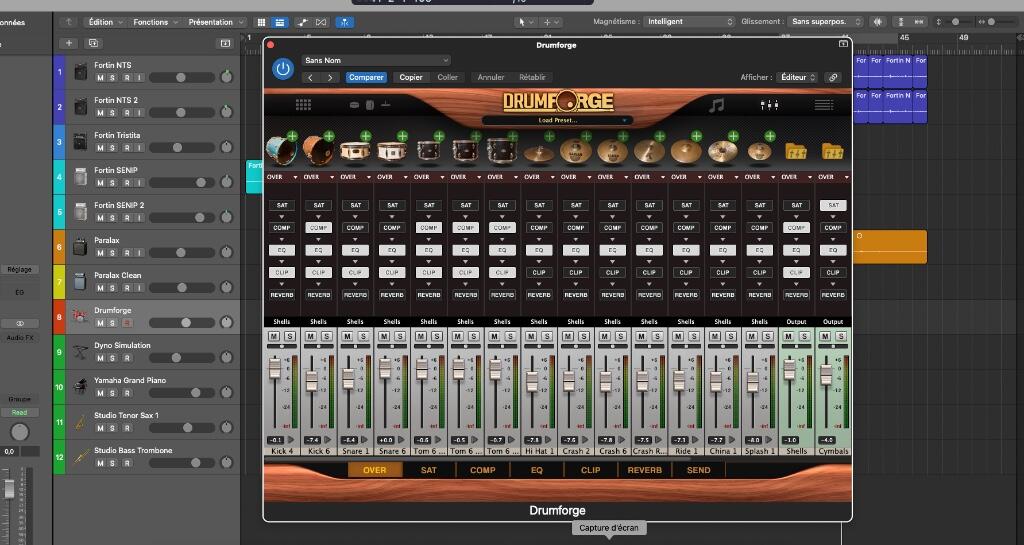Adjust the Paralax track volume slider
The image size is (1024, 545).
182,253
